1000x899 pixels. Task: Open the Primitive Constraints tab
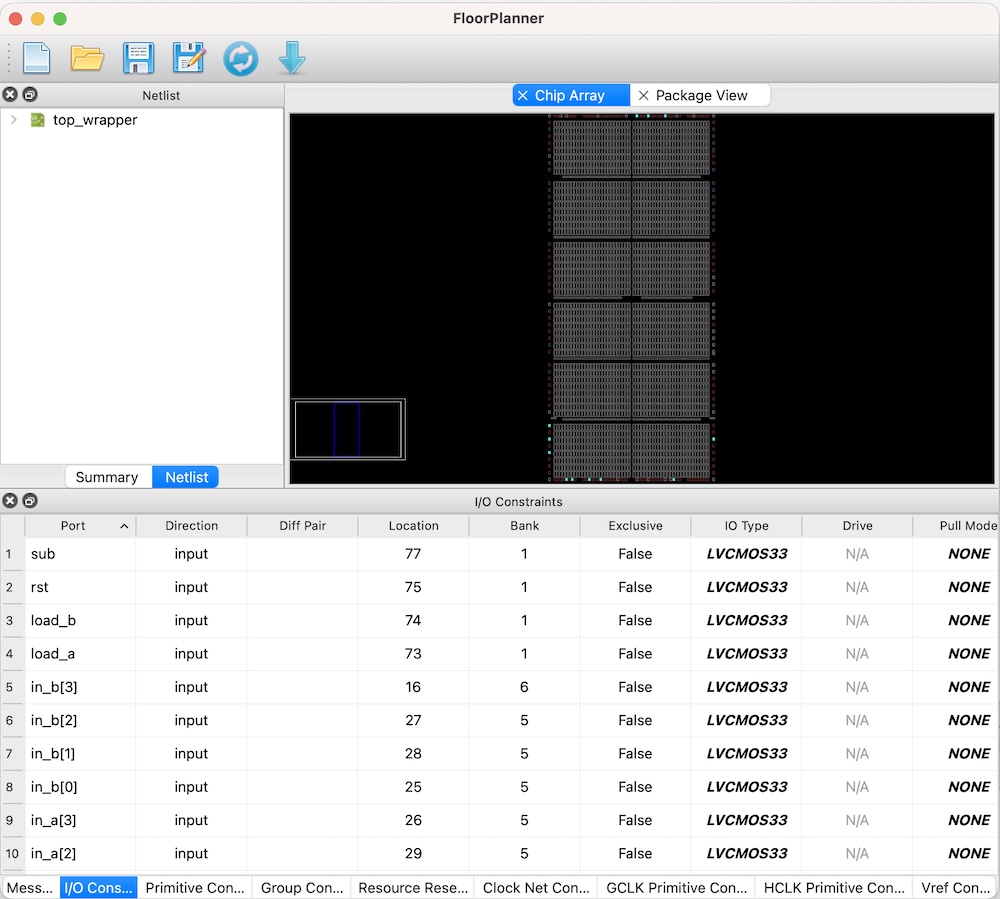(x=194, y=887)
